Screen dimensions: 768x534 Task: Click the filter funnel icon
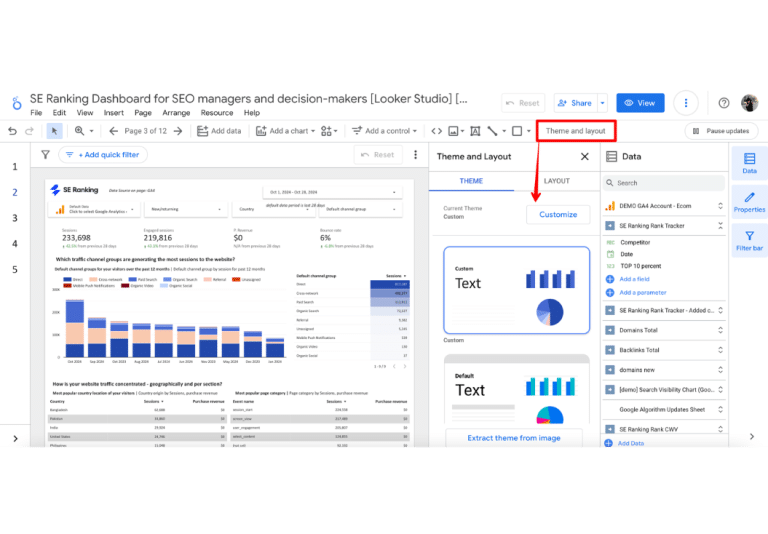[46, 155]
